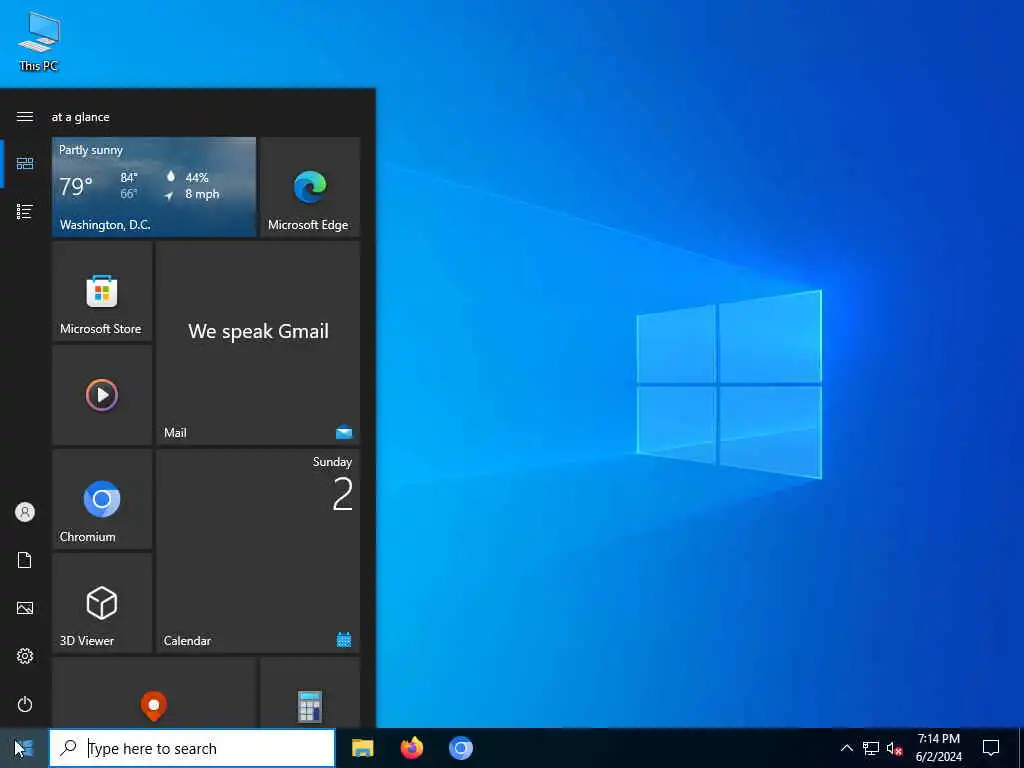1024x768 pixels.
Task: Click the taskbar search box
Action: [192, 748]
